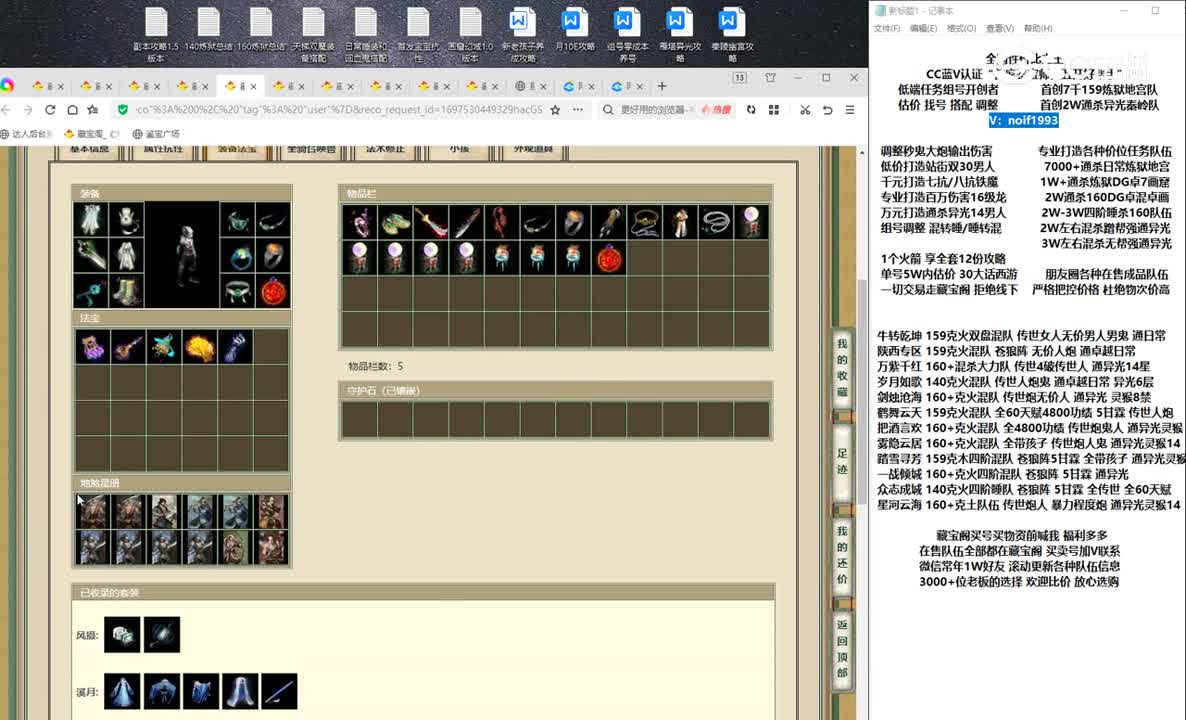
Task: Switch to 属性抗性 page tab
Action: 163,152
